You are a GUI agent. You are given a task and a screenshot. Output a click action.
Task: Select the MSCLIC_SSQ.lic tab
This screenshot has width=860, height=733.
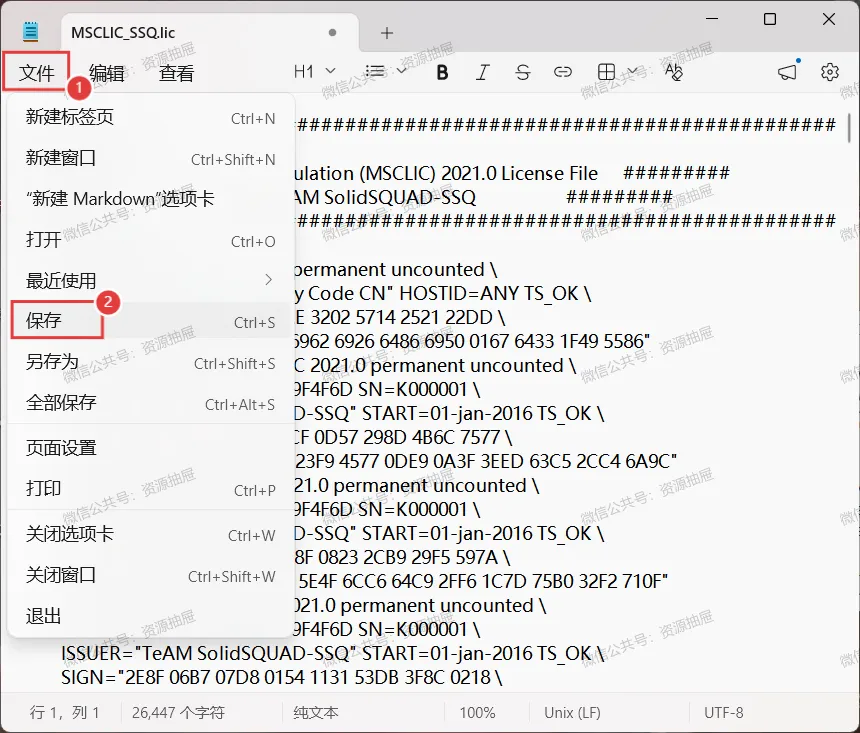click(x=210, y=33)
